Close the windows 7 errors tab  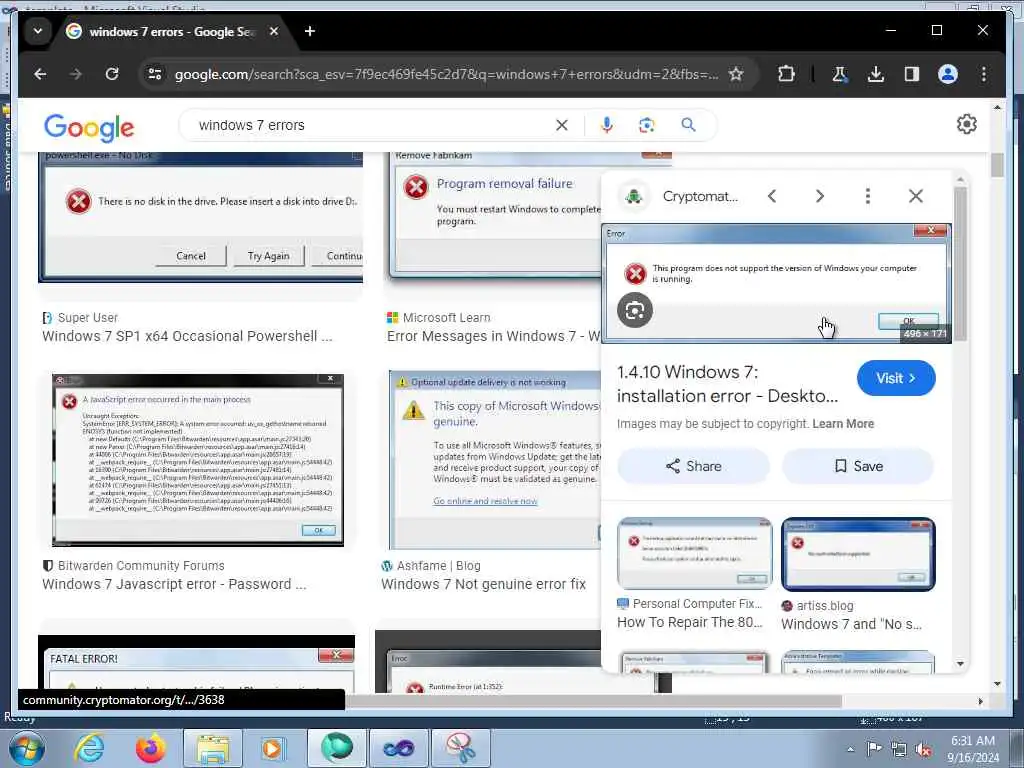(274, 31)
